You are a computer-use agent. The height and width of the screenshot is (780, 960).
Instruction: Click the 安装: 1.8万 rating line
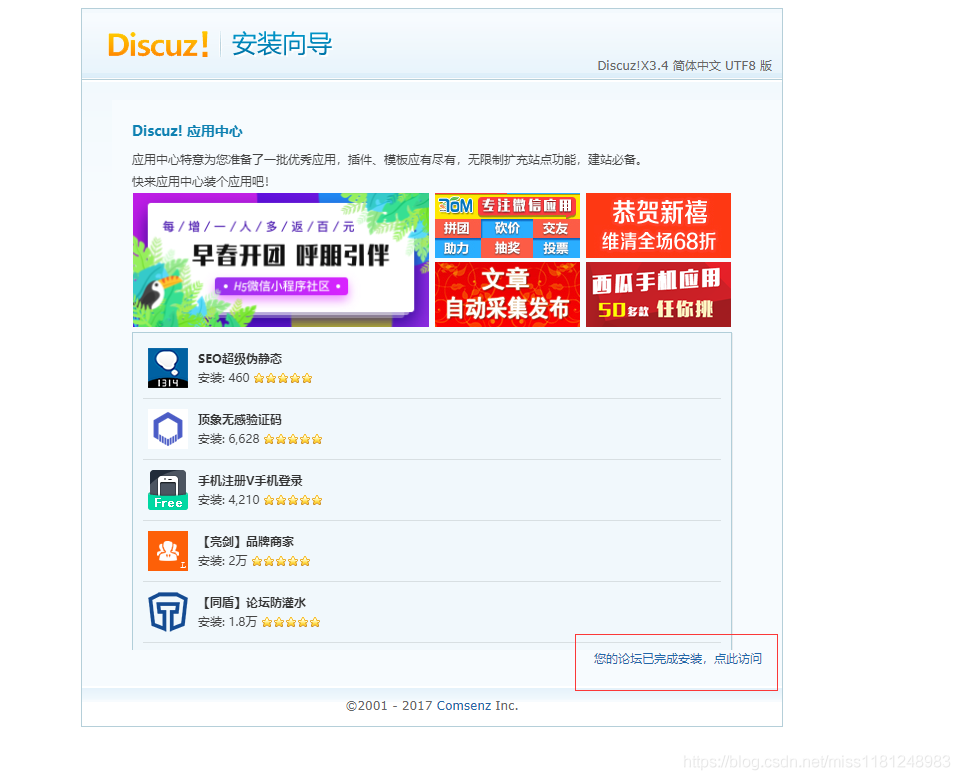click(259, 622)
